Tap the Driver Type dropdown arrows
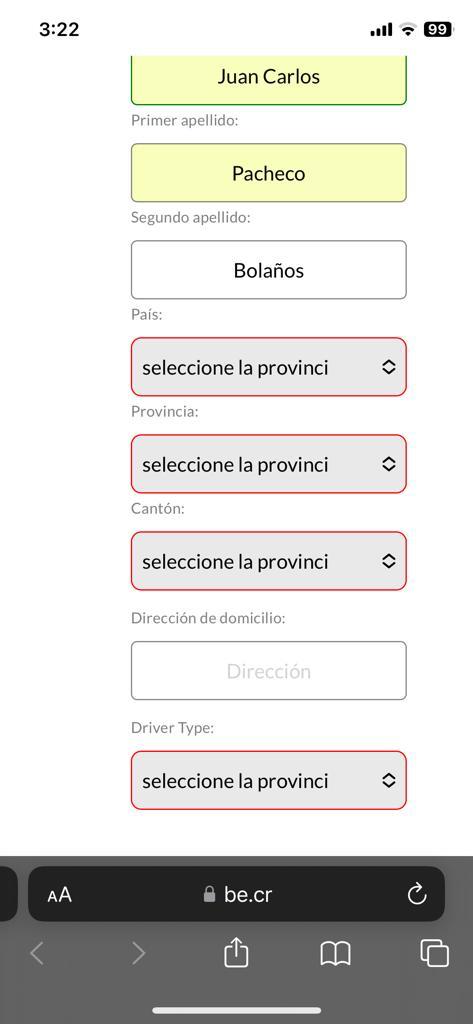473x1024 pixels. pyautogui.click(x=389, y=781)
